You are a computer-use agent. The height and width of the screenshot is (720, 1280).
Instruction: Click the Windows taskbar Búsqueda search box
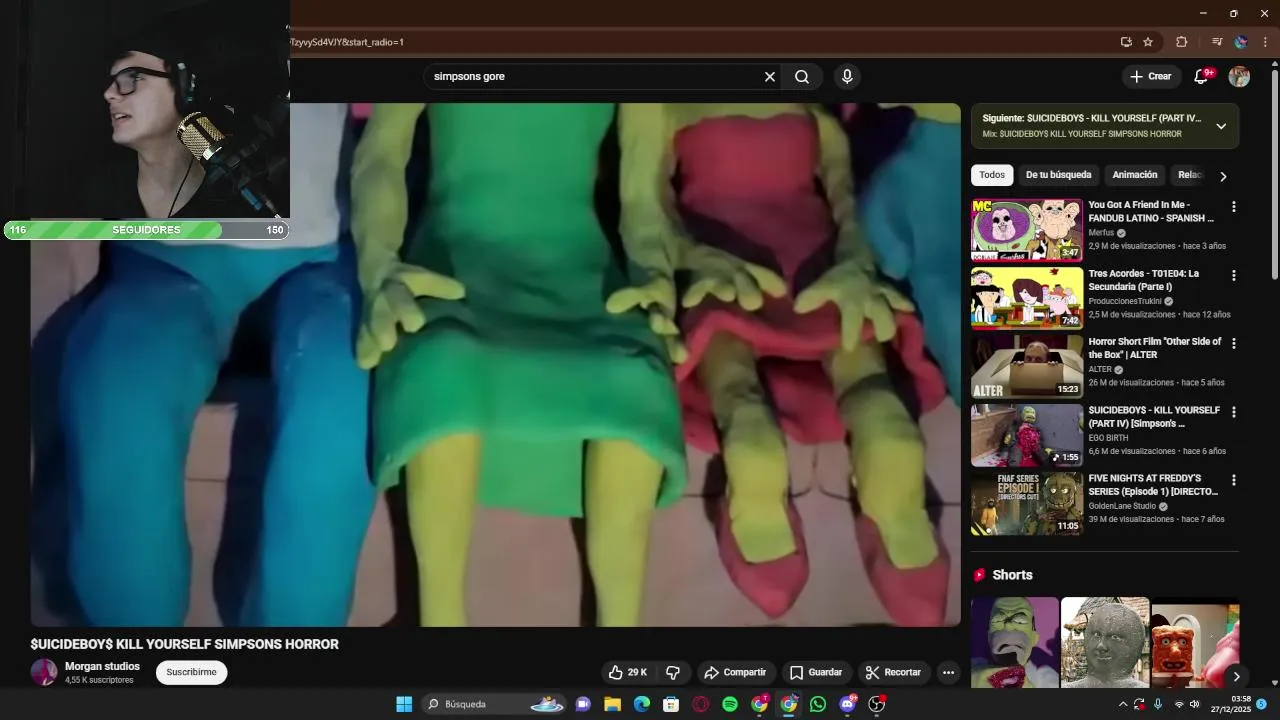[496, 704]
